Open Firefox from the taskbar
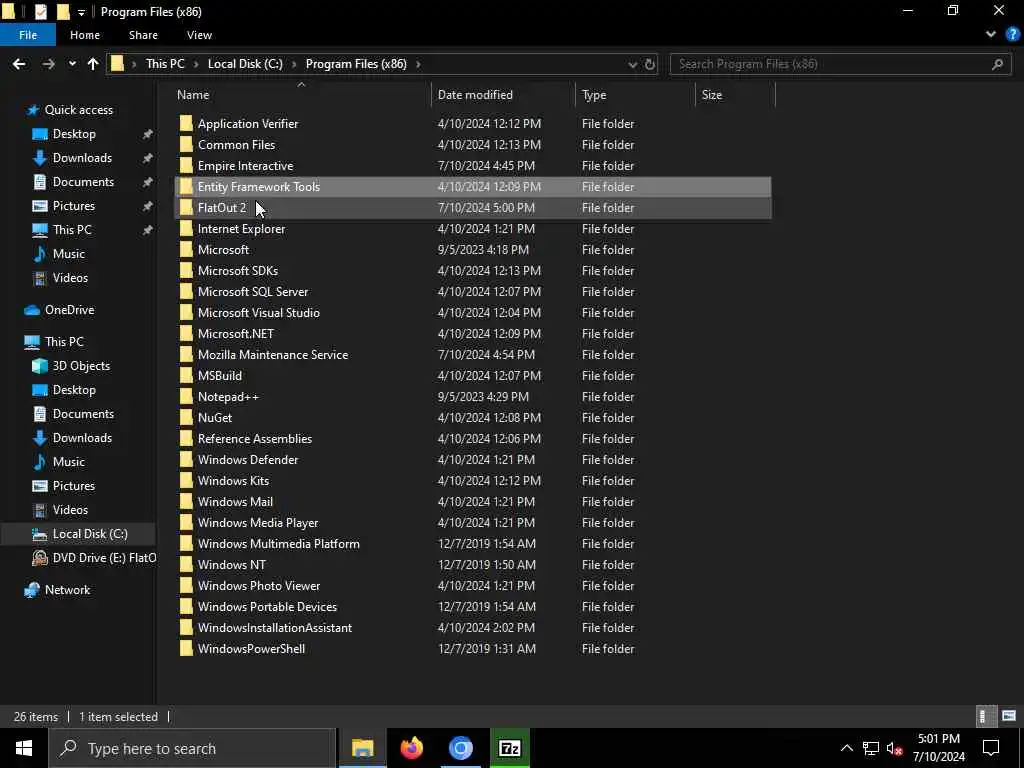Viewport: 1024px width, 768px height. point(411,748)
